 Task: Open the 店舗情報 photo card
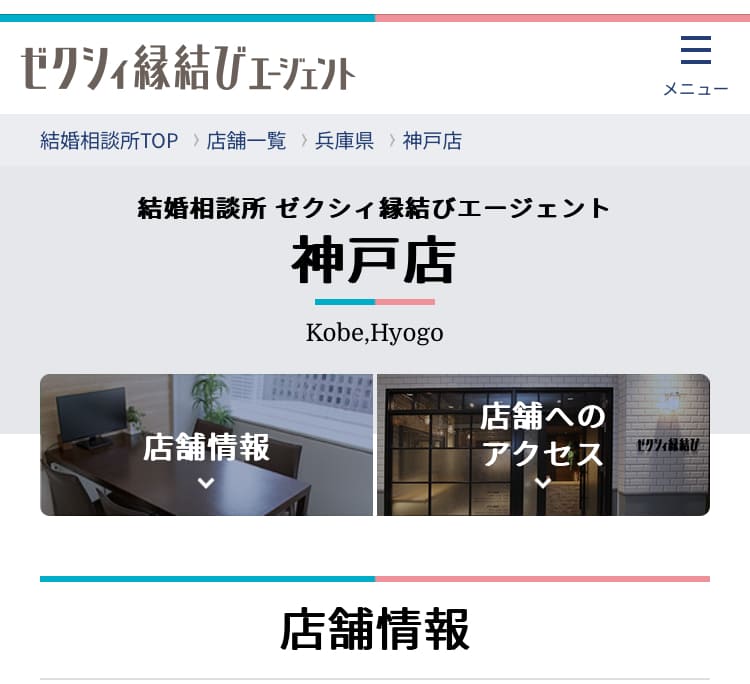click(x=206, y=445)
